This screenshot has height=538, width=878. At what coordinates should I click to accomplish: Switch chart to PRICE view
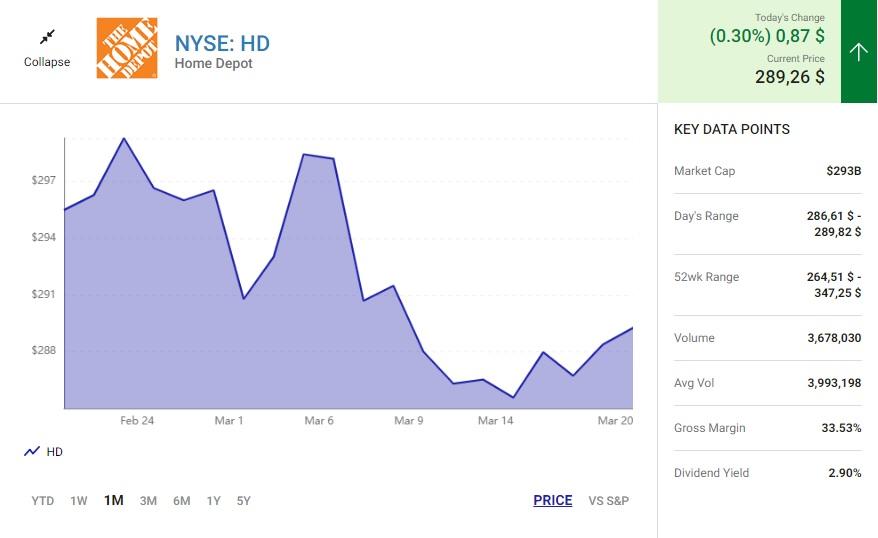point(553,500)
